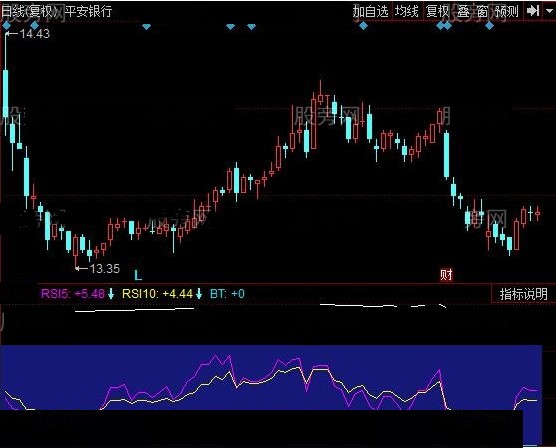Screen dimensions: 556x448
Task: Click the 叠 overlay chart button
Action: tap(463, 11)
